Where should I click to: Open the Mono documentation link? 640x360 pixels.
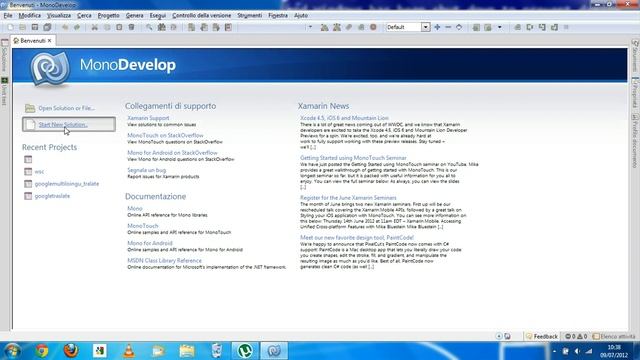tap(135, 209)
